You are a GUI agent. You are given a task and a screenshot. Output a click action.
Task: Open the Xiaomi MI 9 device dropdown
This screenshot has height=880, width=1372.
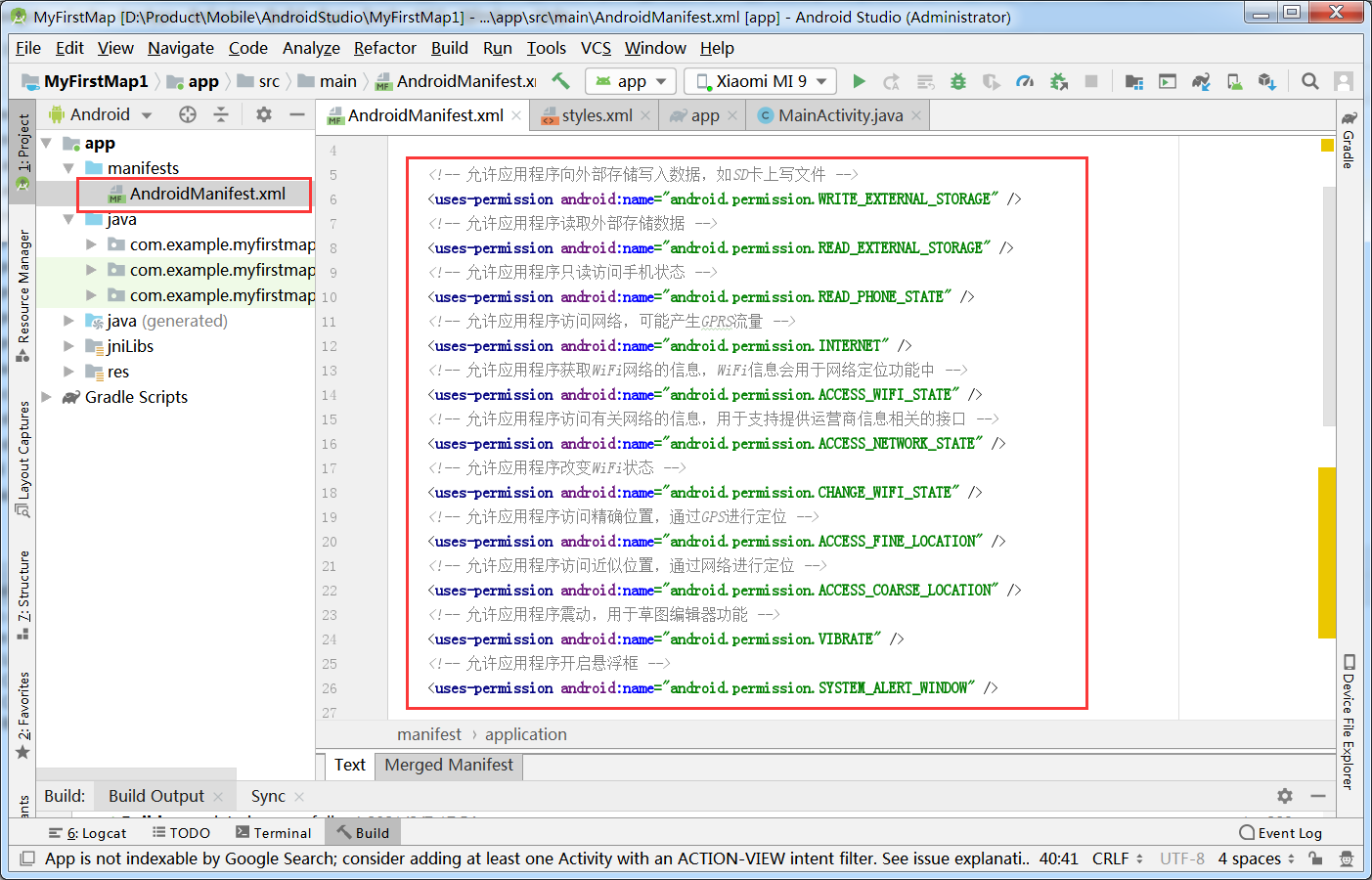point(760,81)
